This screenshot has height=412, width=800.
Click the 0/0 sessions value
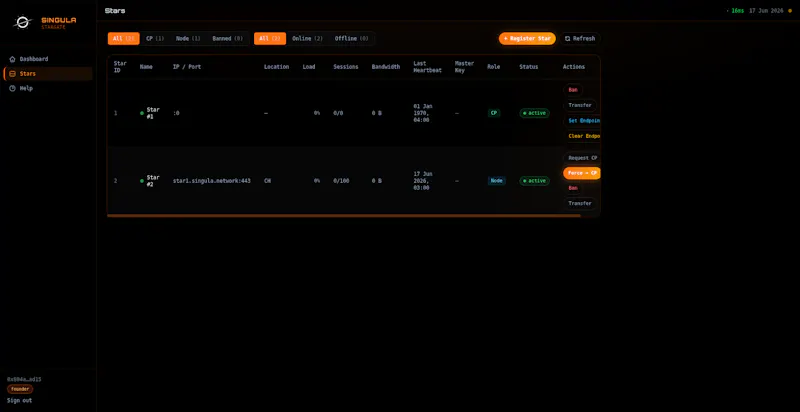click(x=338, y=113)
